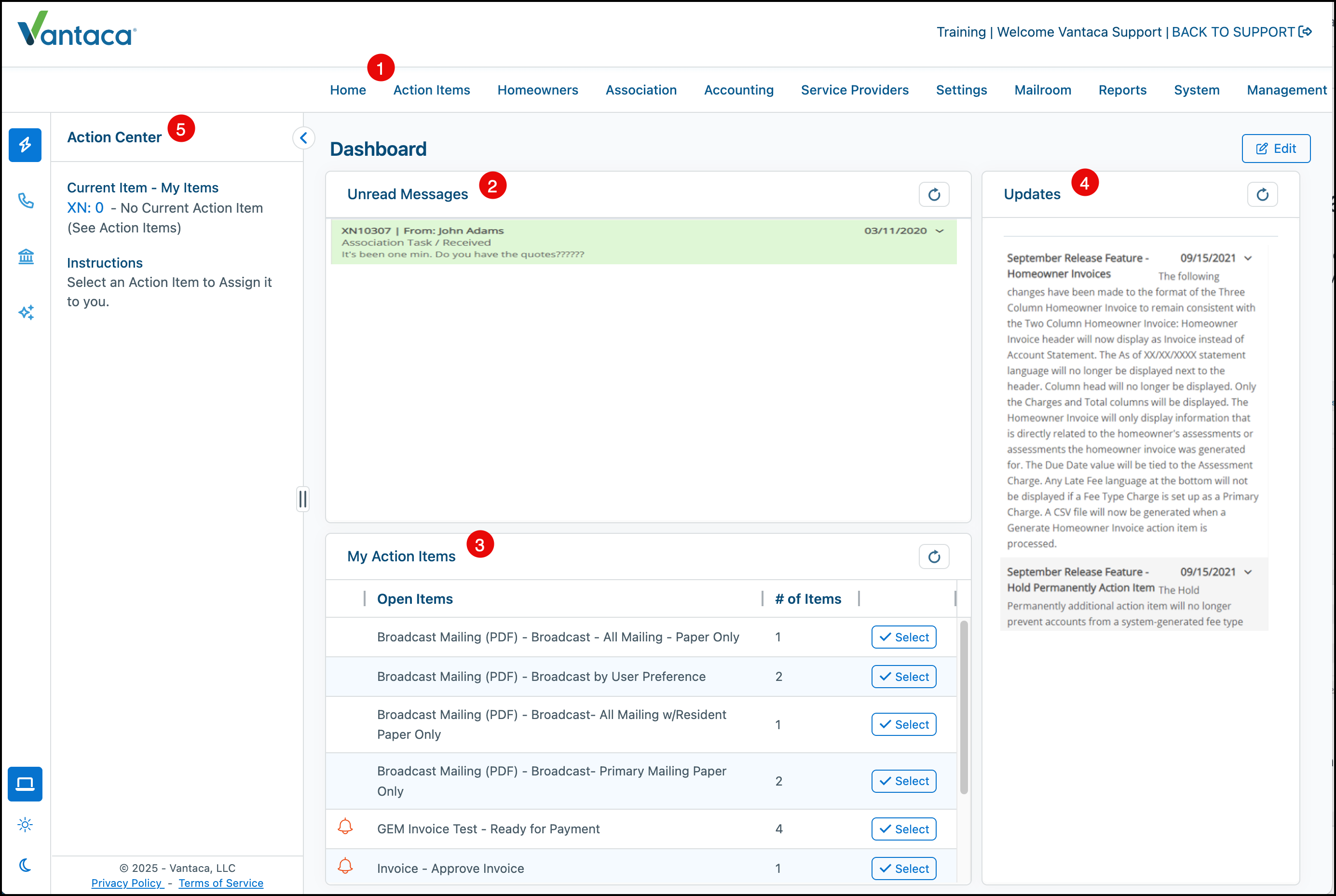This screenshot has height=896, width=1336.
Task: Open the Home menu
Action: click(x=348, y=90)
